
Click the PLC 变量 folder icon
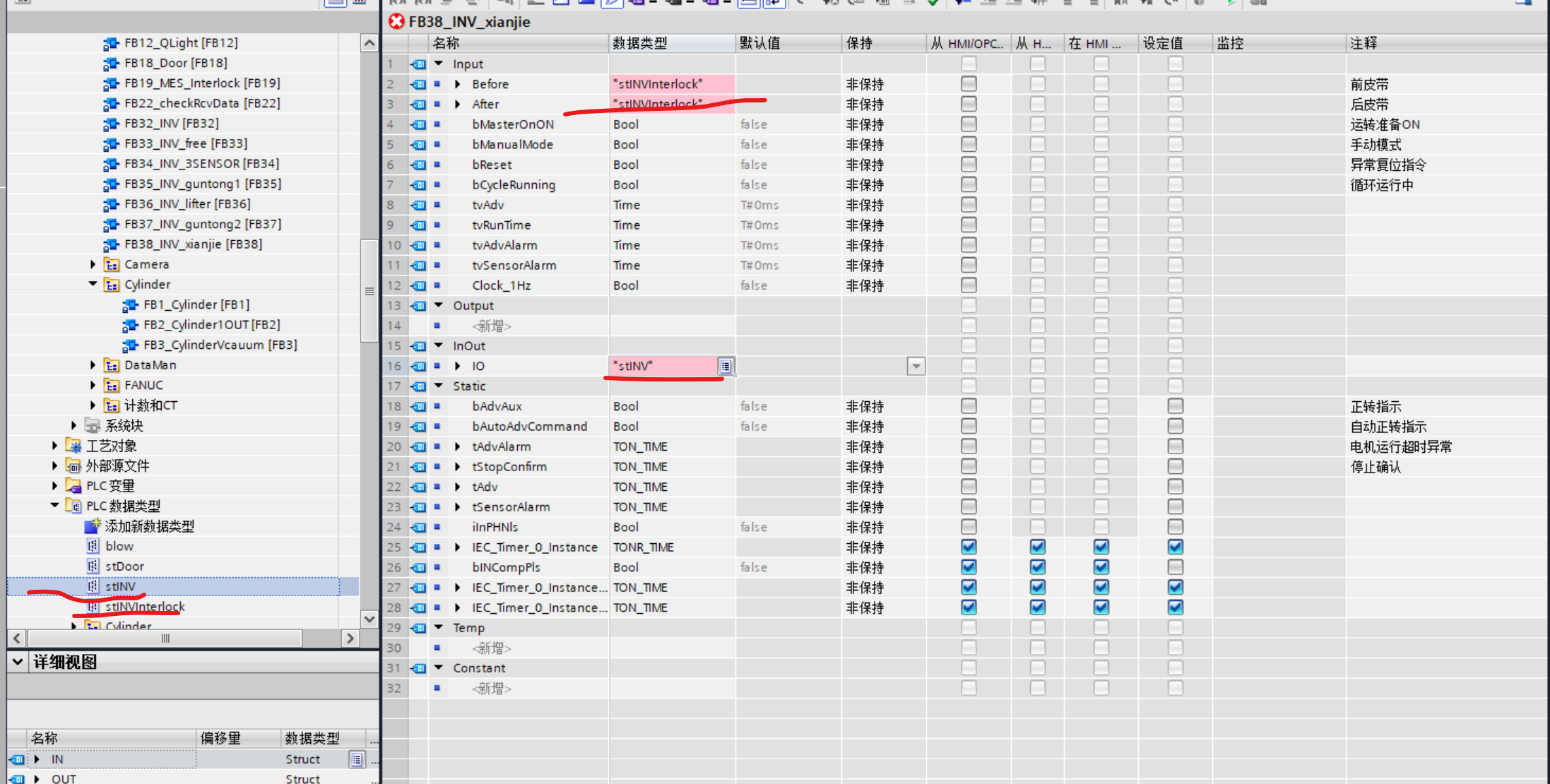tap(73, 486)
